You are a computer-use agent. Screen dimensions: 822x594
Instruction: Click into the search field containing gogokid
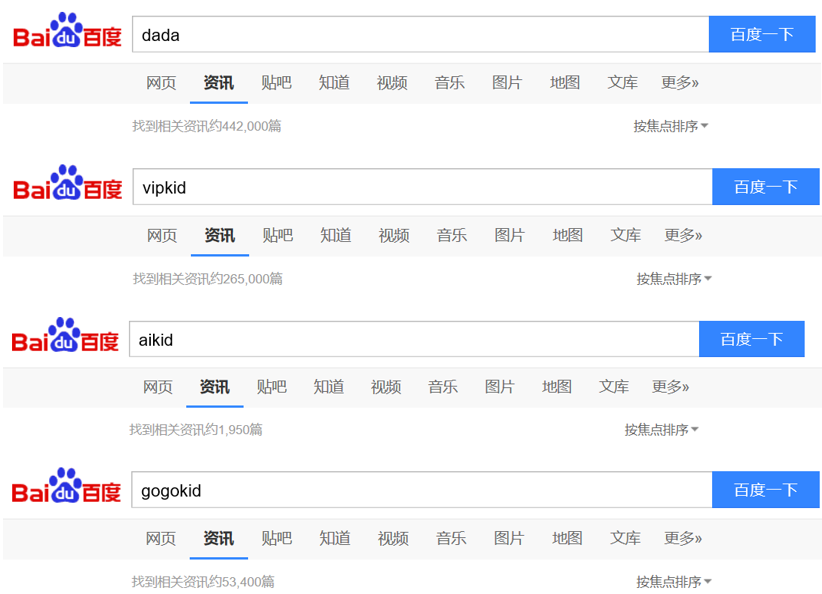[x=421, y=490]
